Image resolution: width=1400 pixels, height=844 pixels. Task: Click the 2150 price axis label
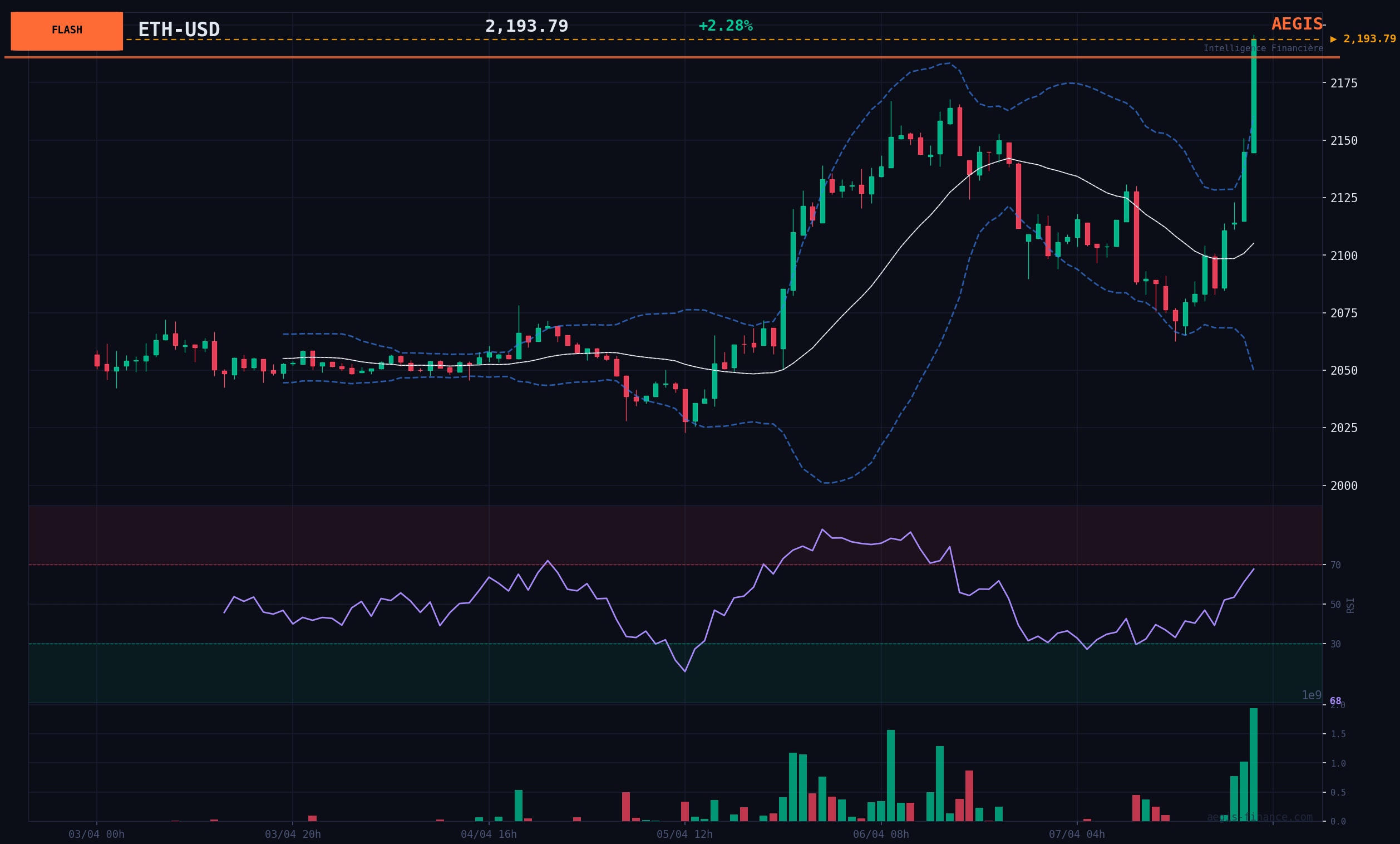pyautogui.click(x=1344, y=140)
